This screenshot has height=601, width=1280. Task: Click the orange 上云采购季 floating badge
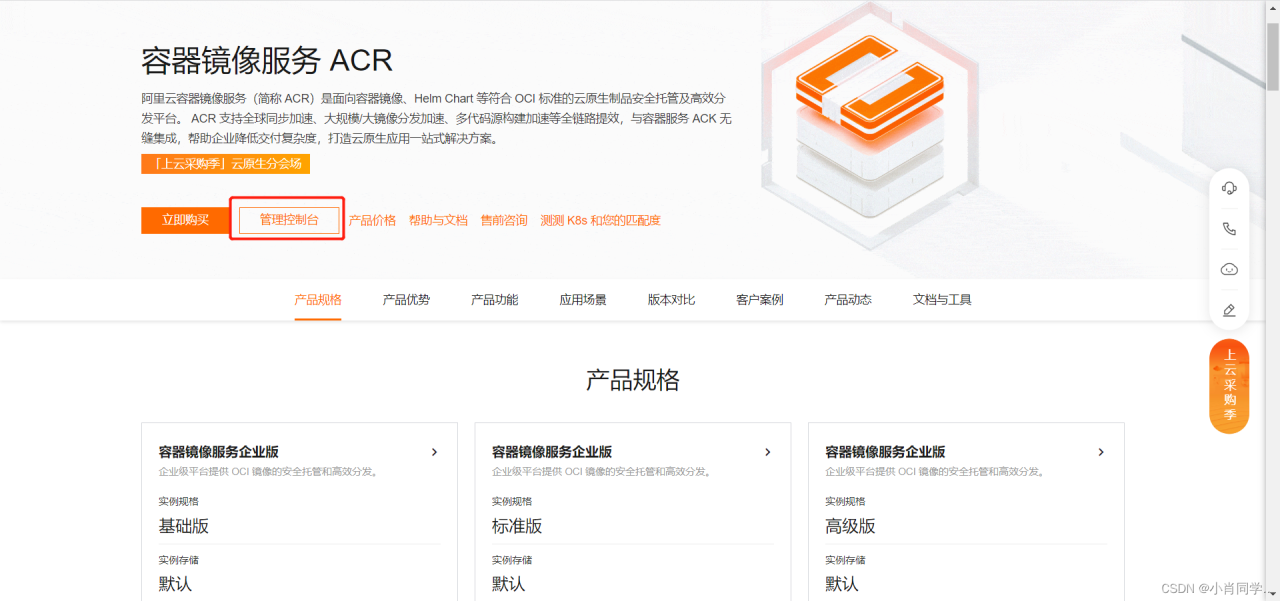click(x=1228, y=385)
